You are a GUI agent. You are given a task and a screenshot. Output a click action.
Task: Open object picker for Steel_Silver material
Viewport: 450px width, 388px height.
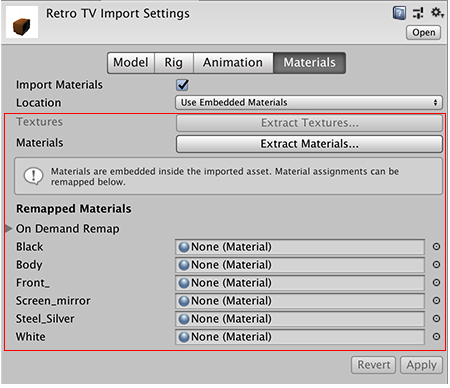pos(436,319)
